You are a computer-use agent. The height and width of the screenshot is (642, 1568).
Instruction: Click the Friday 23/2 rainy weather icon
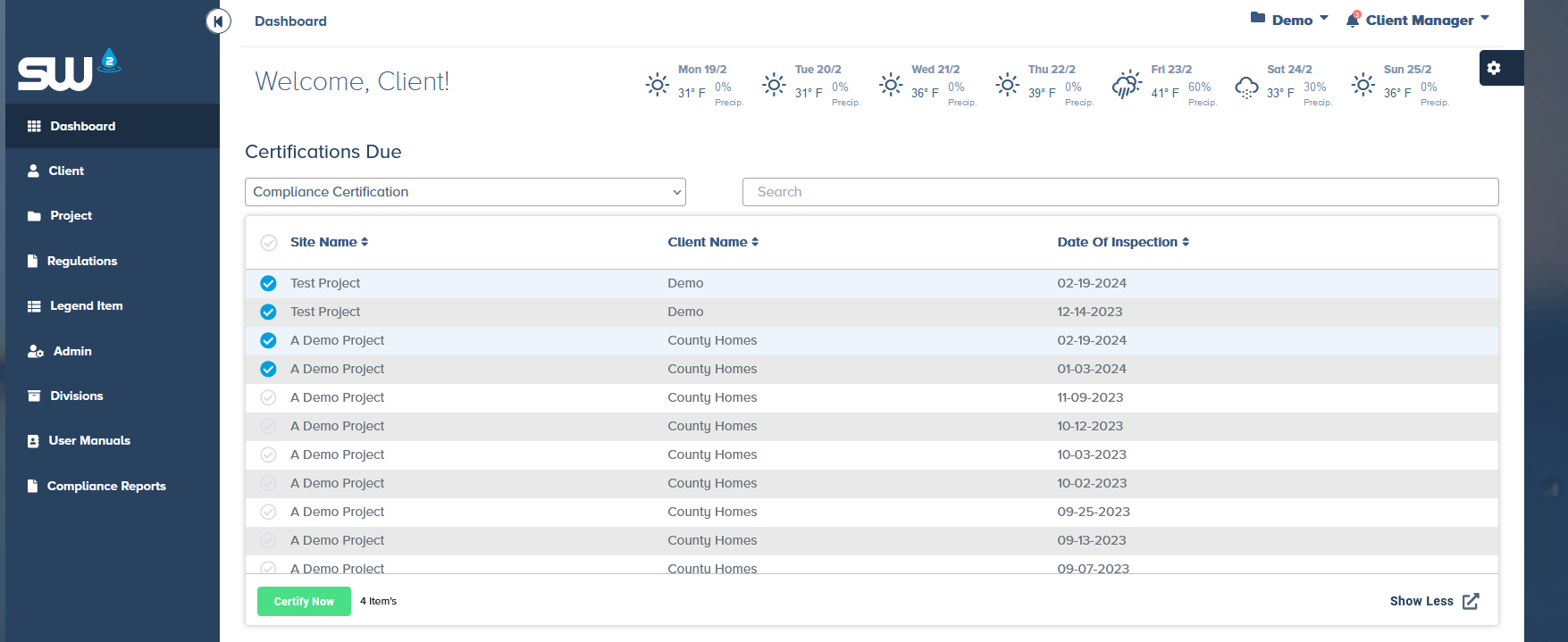point(1127,85)
